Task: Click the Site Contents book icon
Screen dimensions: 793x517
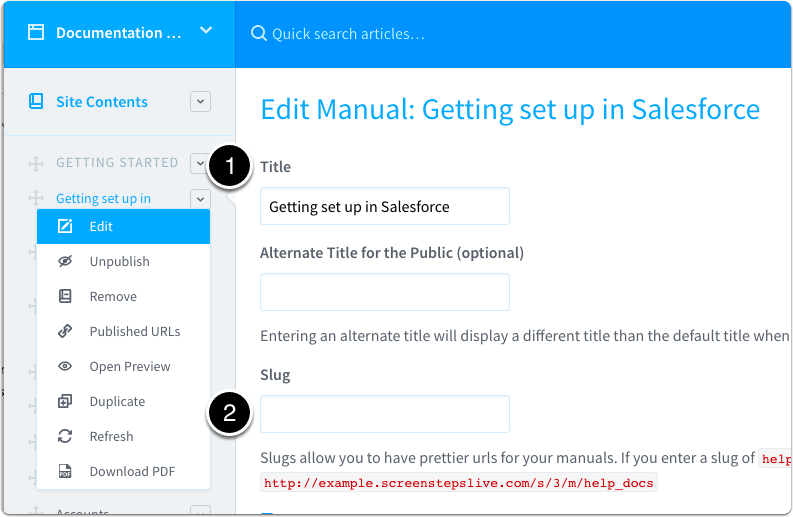Action: pos(36,101)
